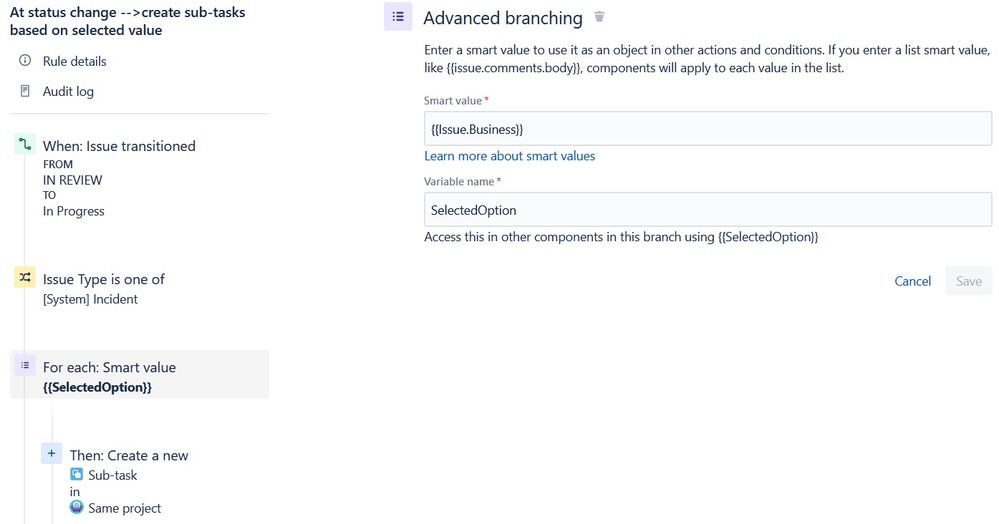The width and height of the screenshot is (999, 524).
Task: Click the Variable name input field
Action: tap(708, 210)
